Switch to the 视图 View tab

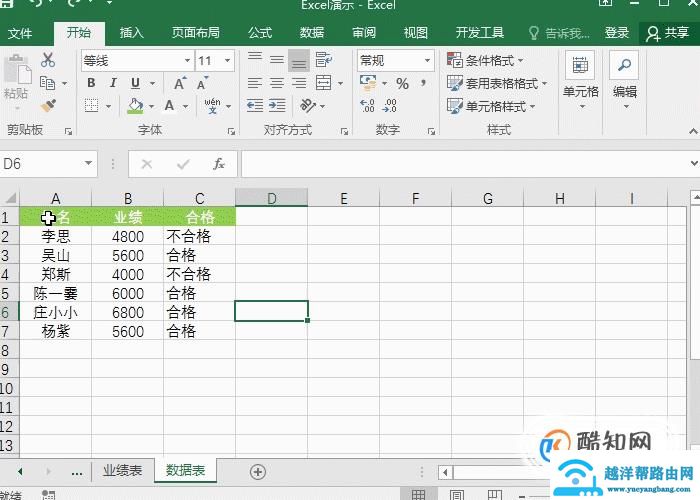pyautogui.click(x=416, y=33)
